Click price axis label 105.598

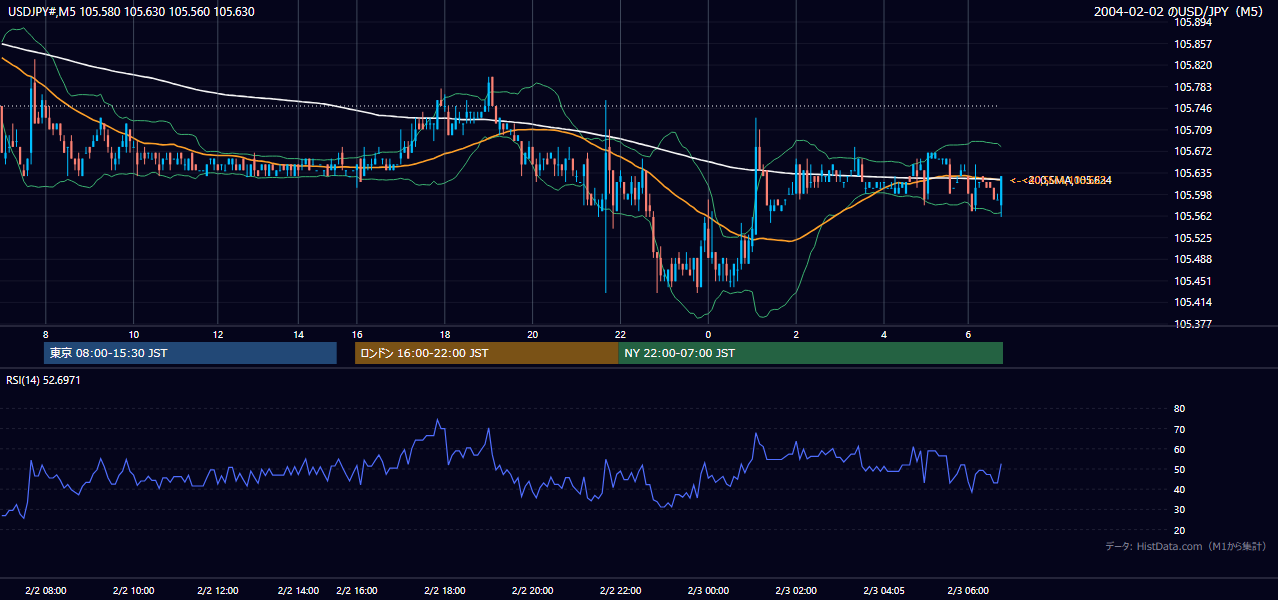(x=1193, y=195)
